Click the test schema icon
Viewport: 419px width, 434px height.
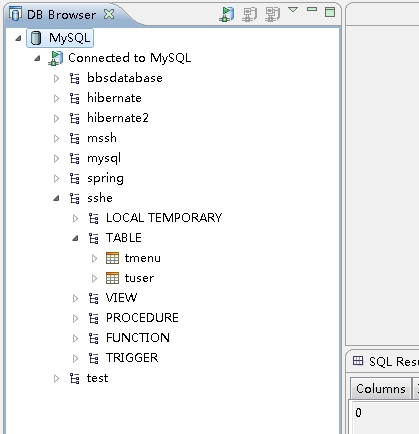75,378
